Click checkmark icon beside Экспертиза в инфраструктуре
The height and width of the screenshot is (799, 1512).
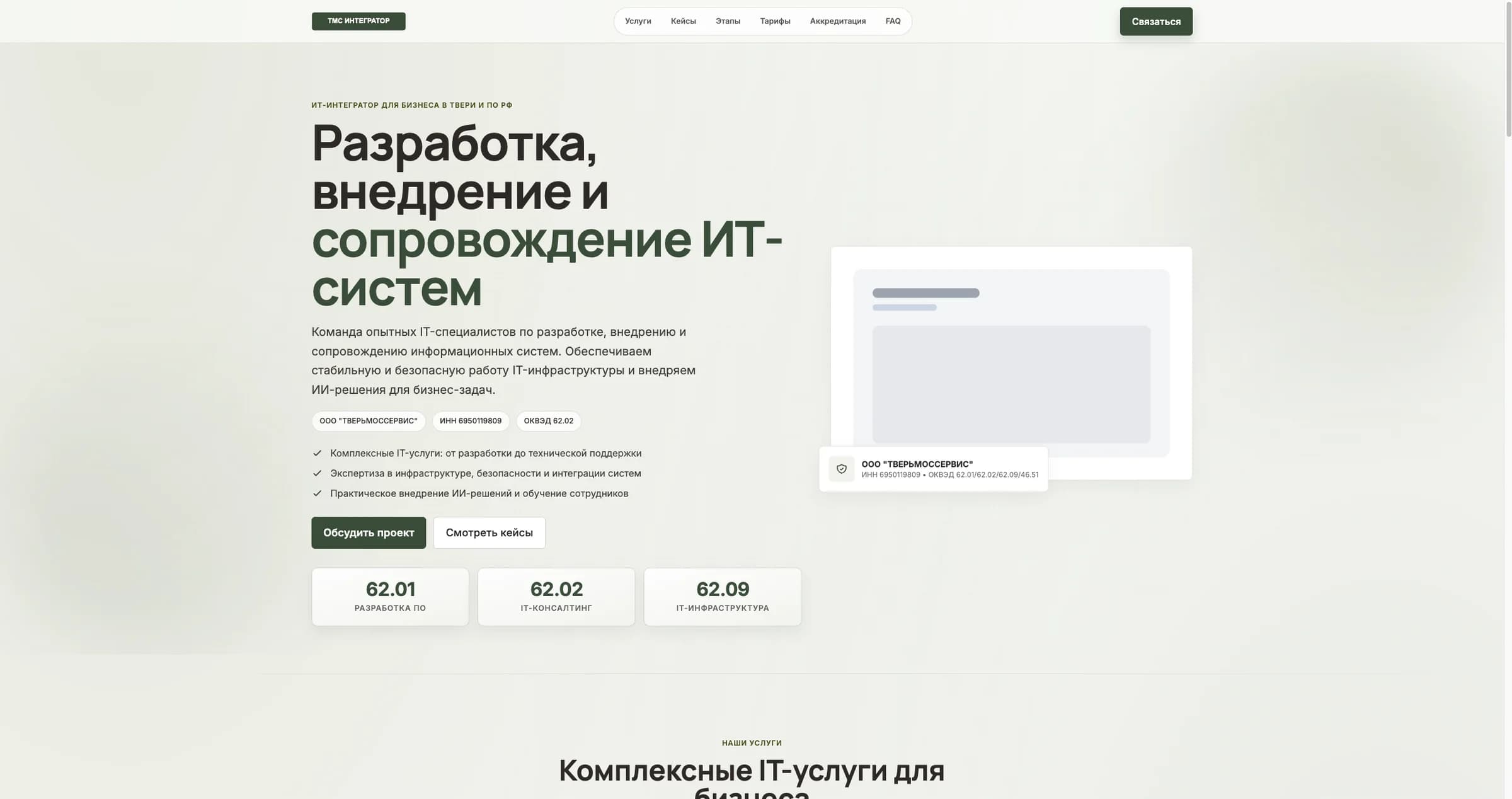(317, 473)
